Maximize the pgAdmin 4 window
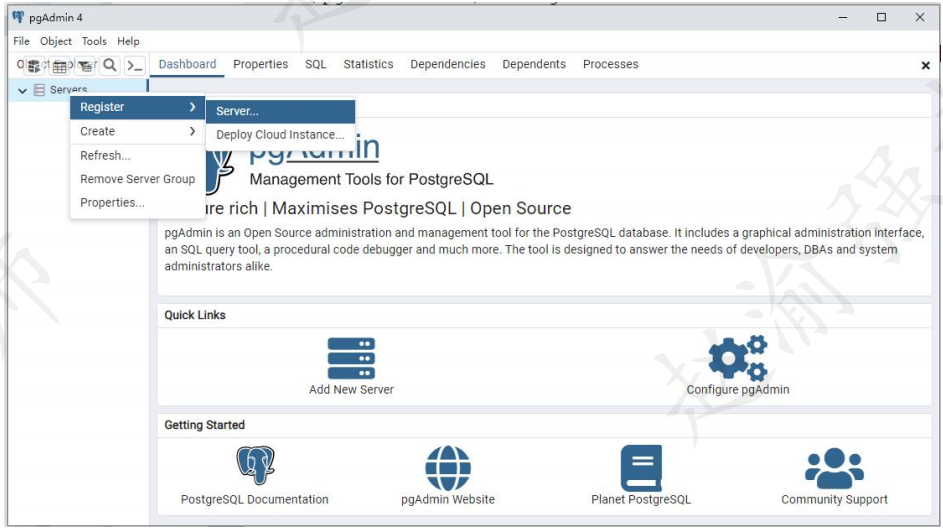The width and height of the screenshot is (943, 531). tap(881, 17)
